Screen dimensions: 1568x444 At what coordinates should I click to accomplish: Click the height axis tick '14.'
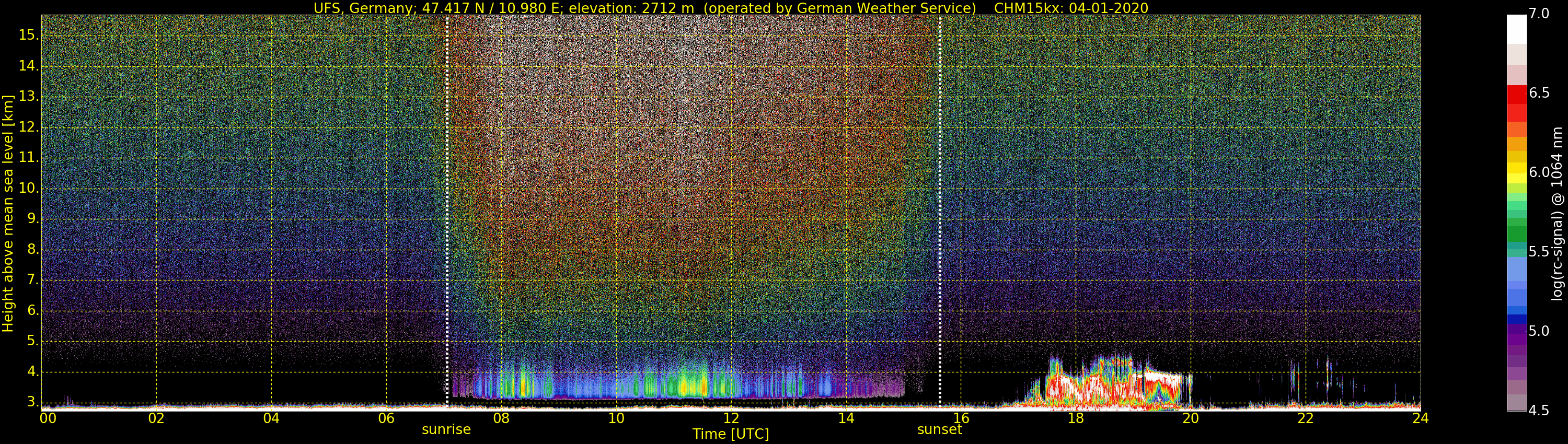point(29,66)
